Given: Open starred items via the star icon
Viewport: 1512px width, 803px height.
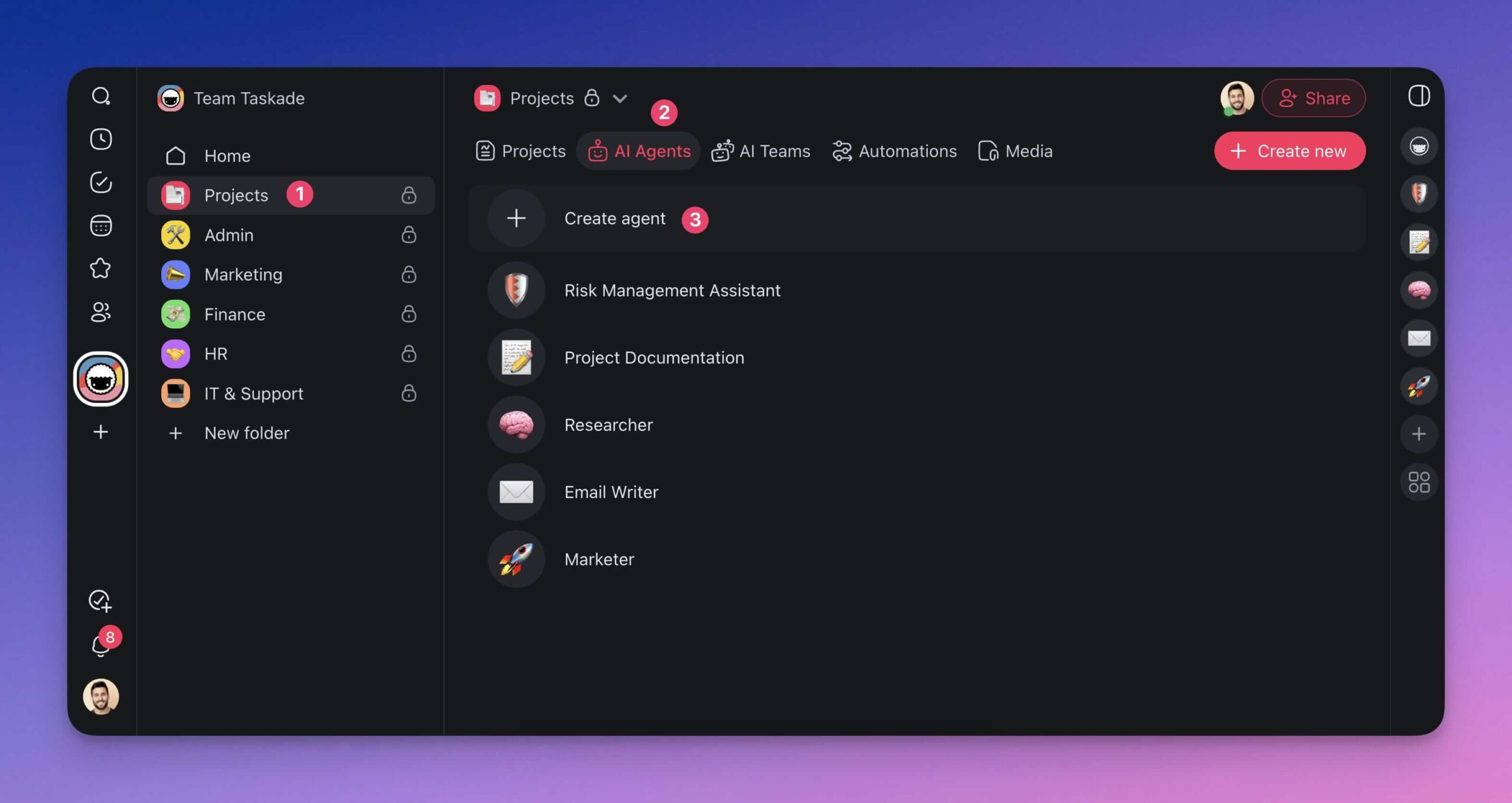Looking at the screenshot, I should tap(100, 269).
